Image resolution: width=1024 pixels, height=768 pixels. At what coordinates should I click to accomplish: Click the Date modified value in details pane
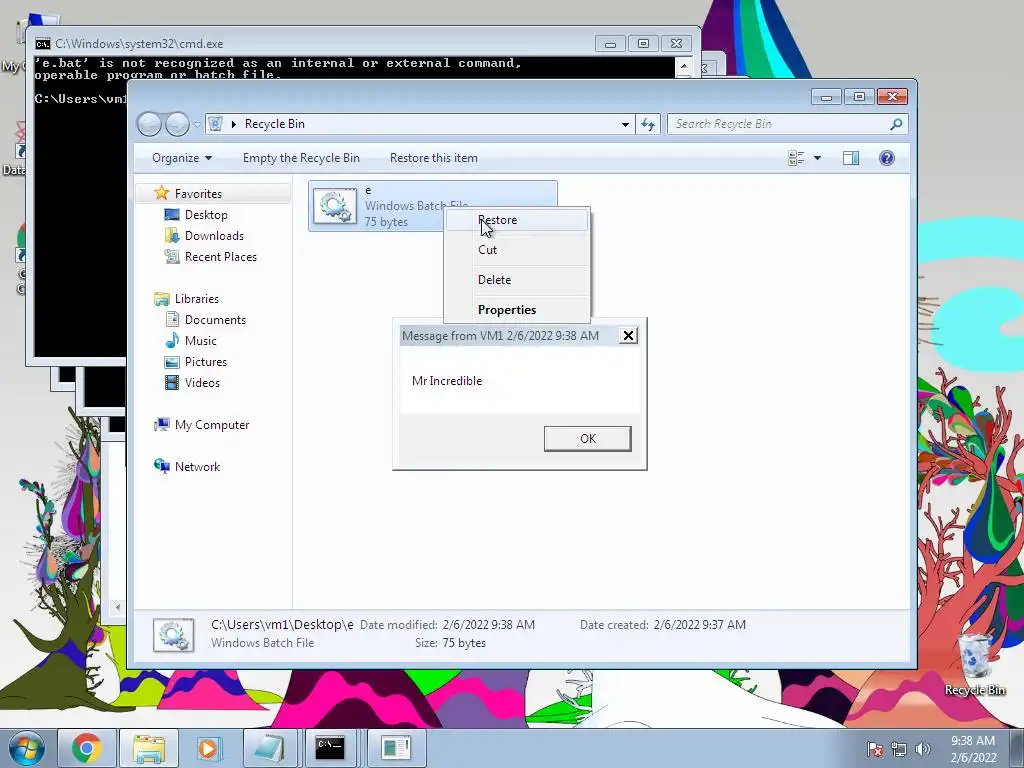[x=488, y=625]
